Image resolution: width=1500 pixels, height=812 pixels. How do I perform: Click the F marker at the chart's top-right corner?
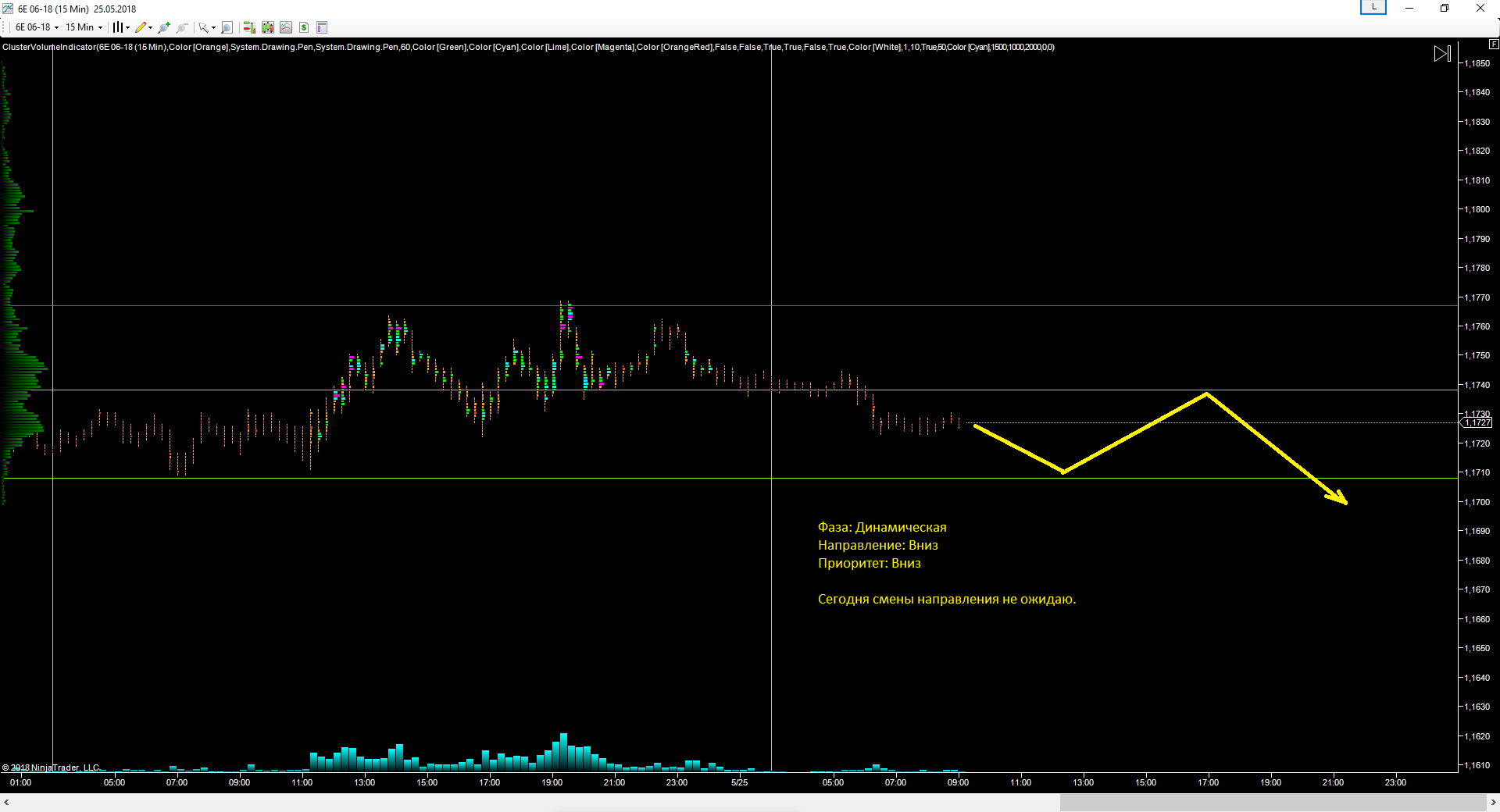pos(1494,45)
